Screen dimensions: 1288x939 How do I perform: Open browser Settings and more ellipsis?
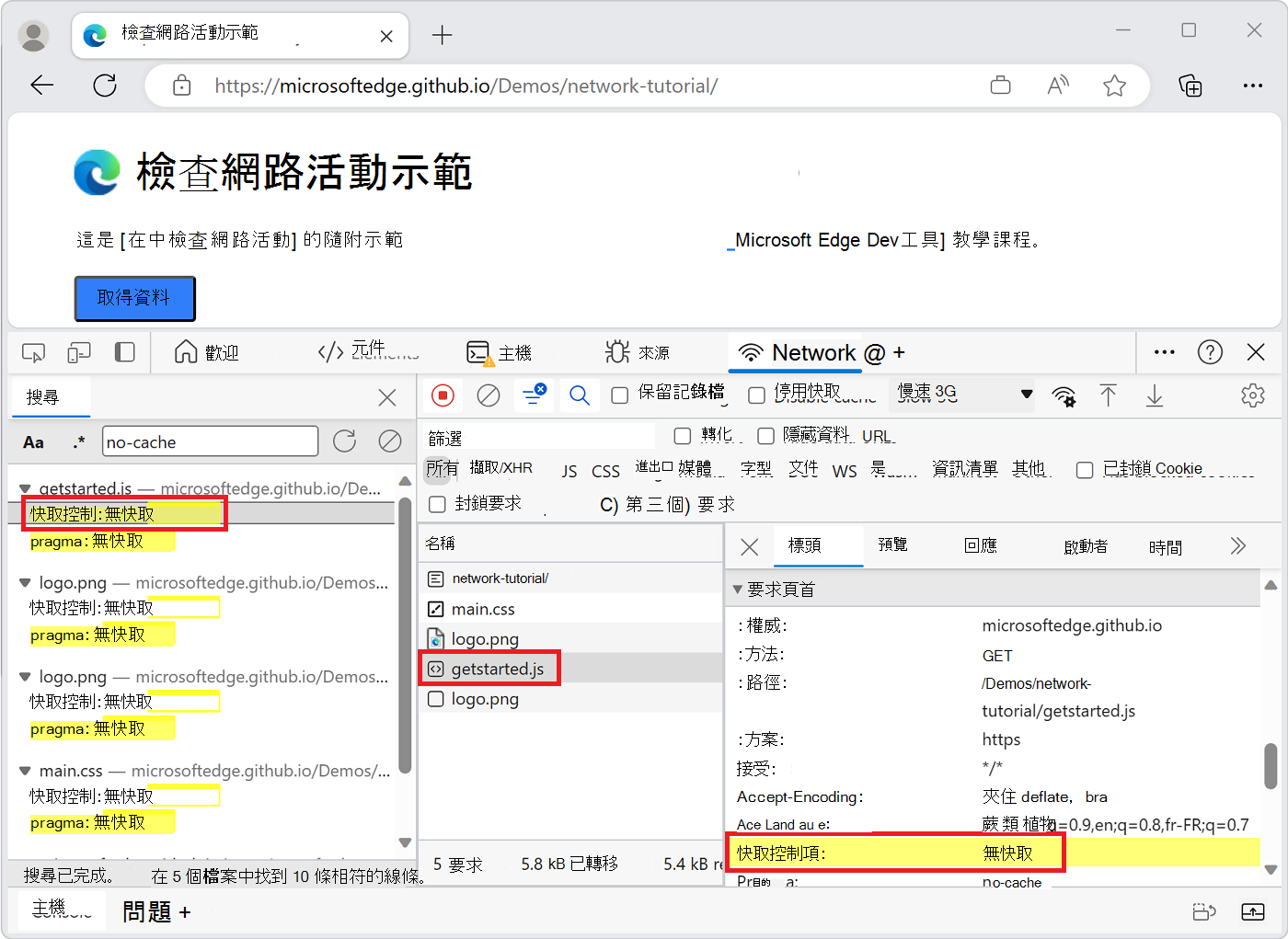1252,86
